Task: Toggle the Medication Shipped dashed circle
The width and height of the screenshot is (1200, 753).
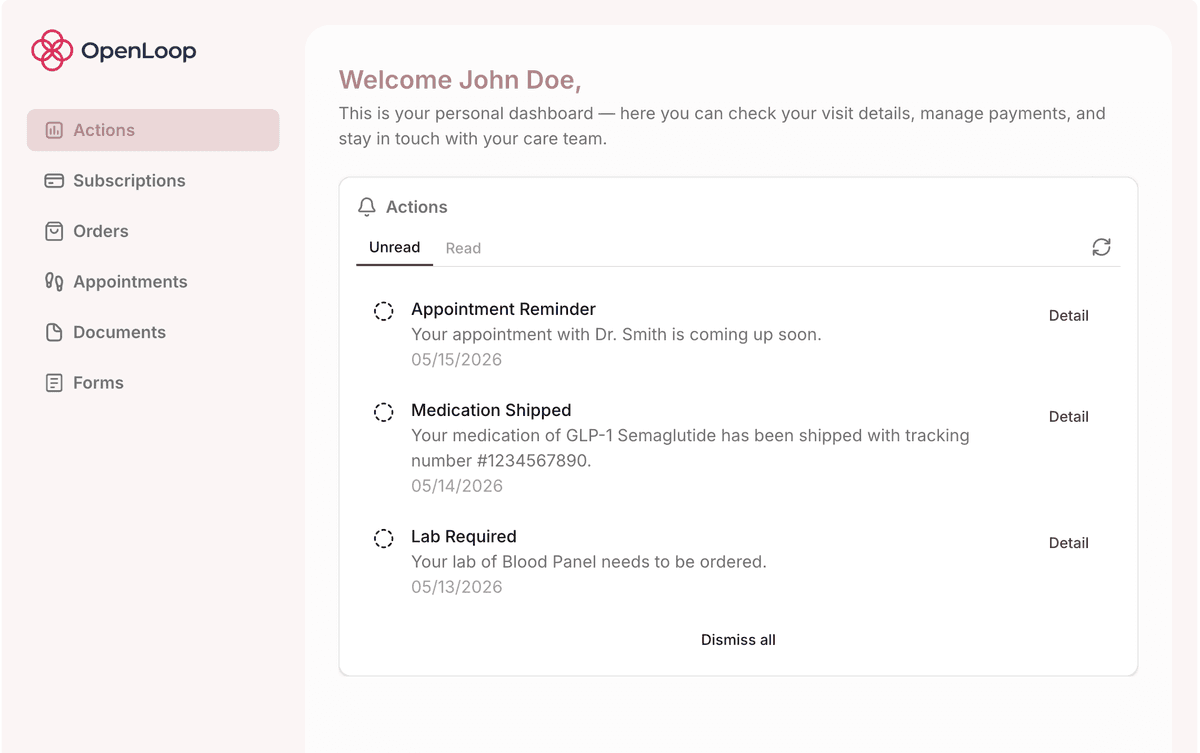Action: pos(383,412)
